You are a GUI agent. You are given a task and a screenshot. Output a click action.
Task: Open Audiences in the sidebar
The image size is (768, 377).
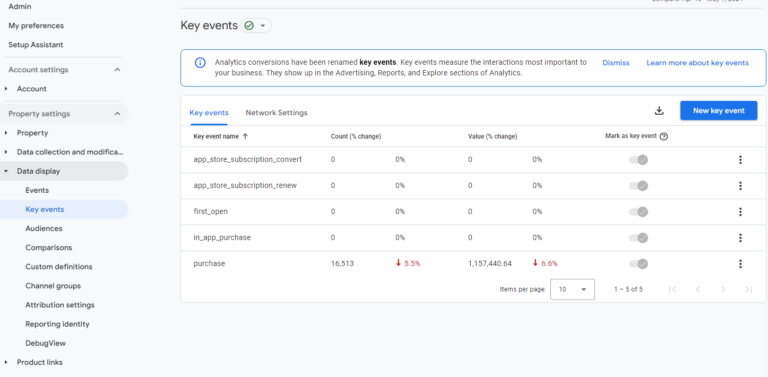click(x=44, y=229)
